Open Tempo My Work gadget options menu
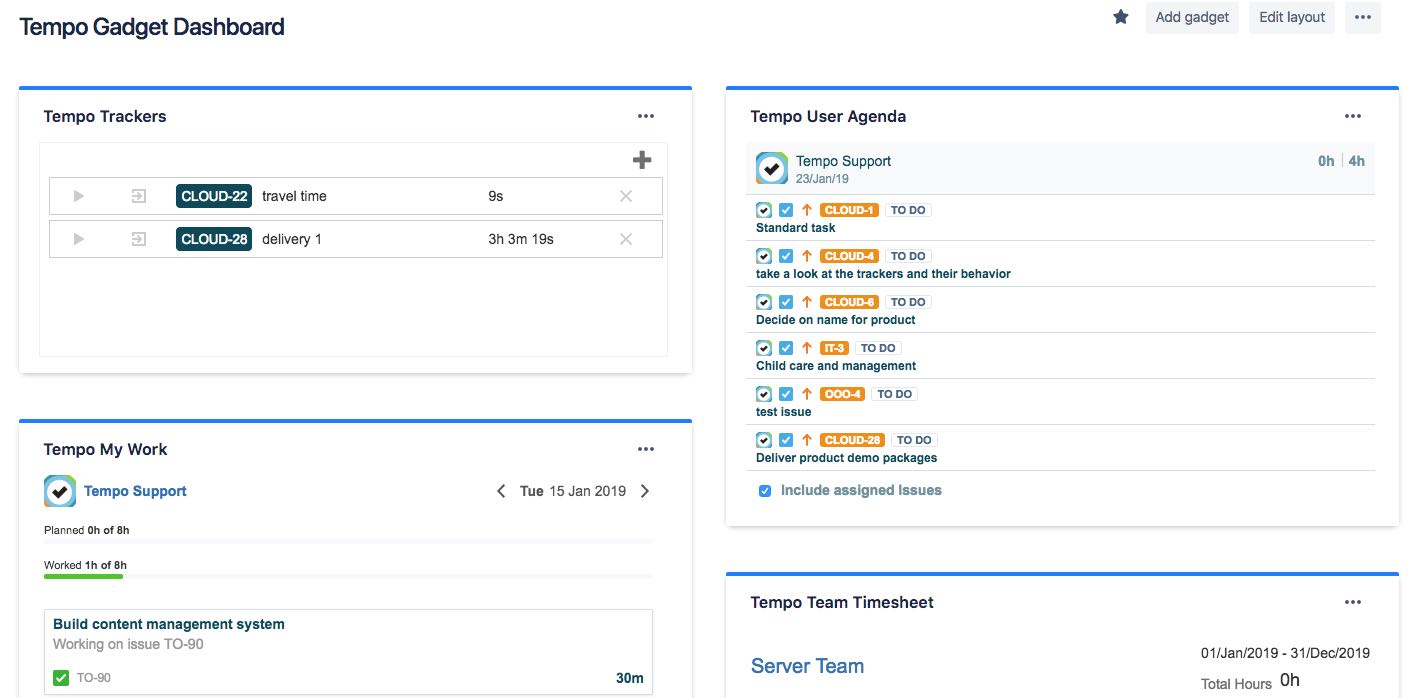The height and width of the screenshot is (698, 1425). click(646, 449)
